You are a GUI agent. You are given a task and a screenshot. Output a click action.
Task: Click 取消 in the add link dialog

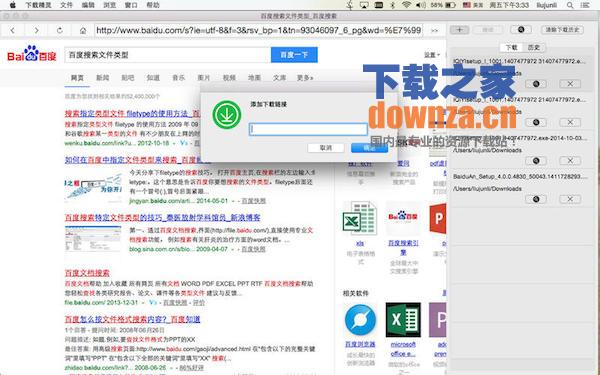click(326, 148)
